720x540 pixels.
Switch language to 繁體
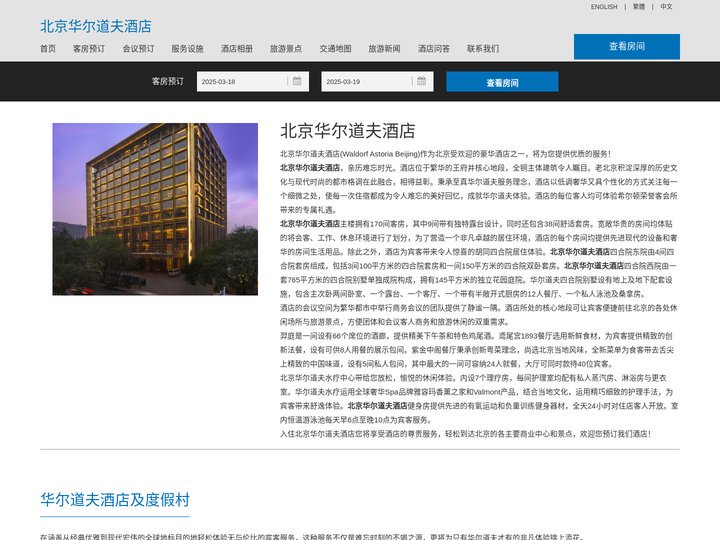point(639,7)
